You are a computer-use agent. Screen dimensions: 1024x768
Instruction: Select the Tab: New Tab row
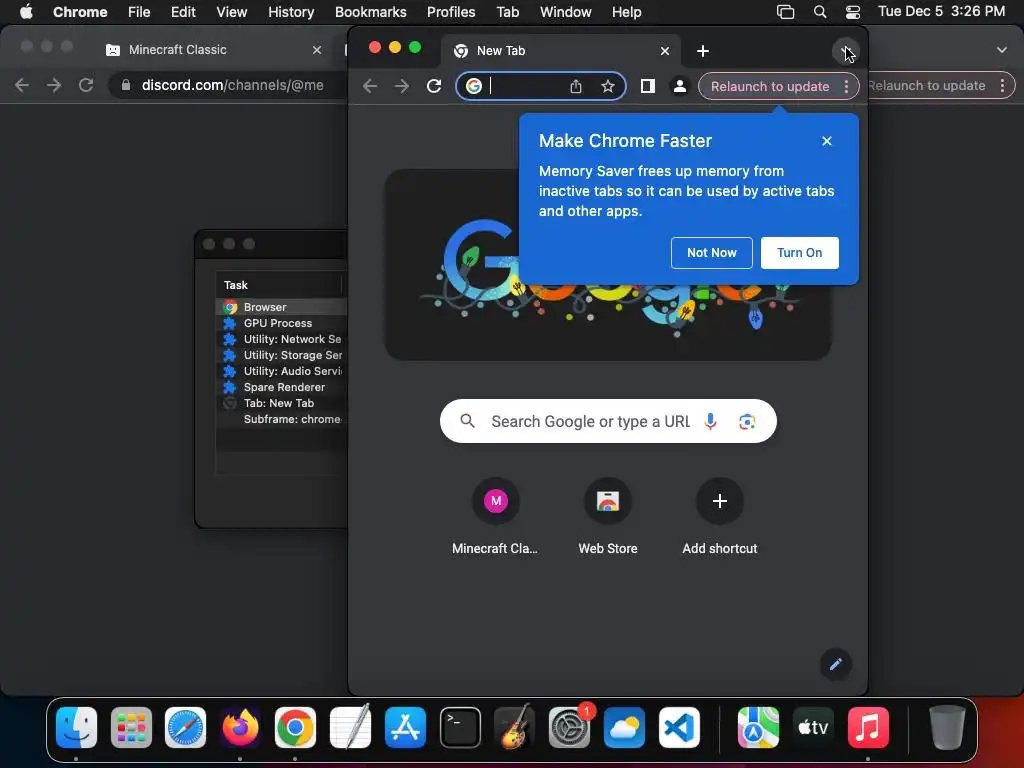pyautogui.click(x=281, y=403)
